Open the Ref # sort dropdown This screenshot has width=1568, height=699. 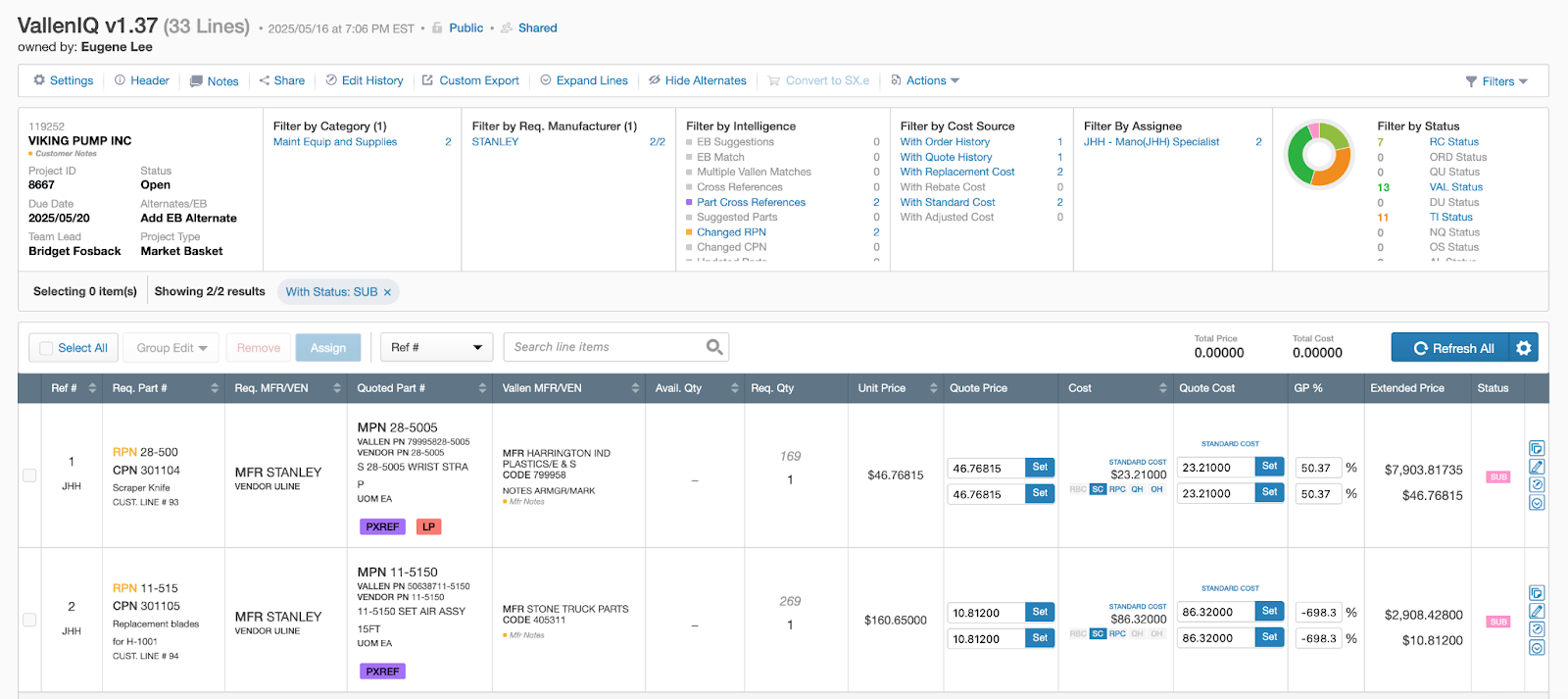[x=436, y=348]
